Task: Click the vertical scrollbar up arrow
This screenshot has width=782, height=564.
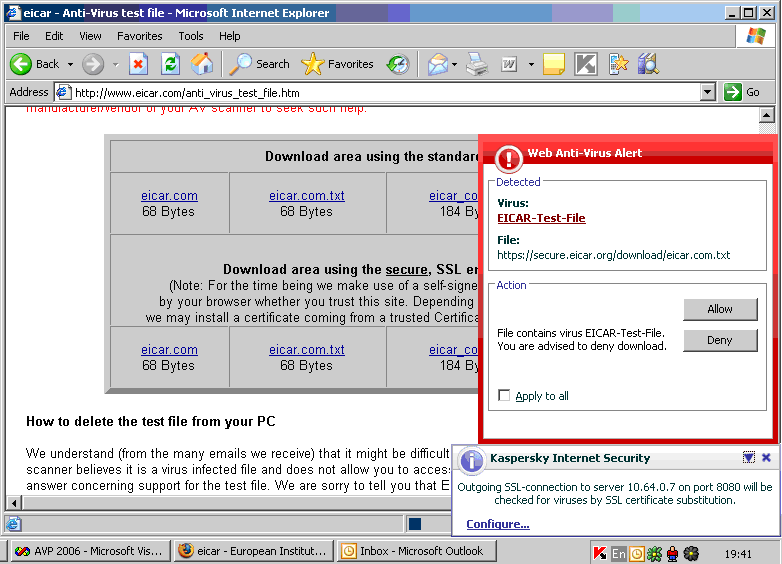Action: (x=766, y=115)
